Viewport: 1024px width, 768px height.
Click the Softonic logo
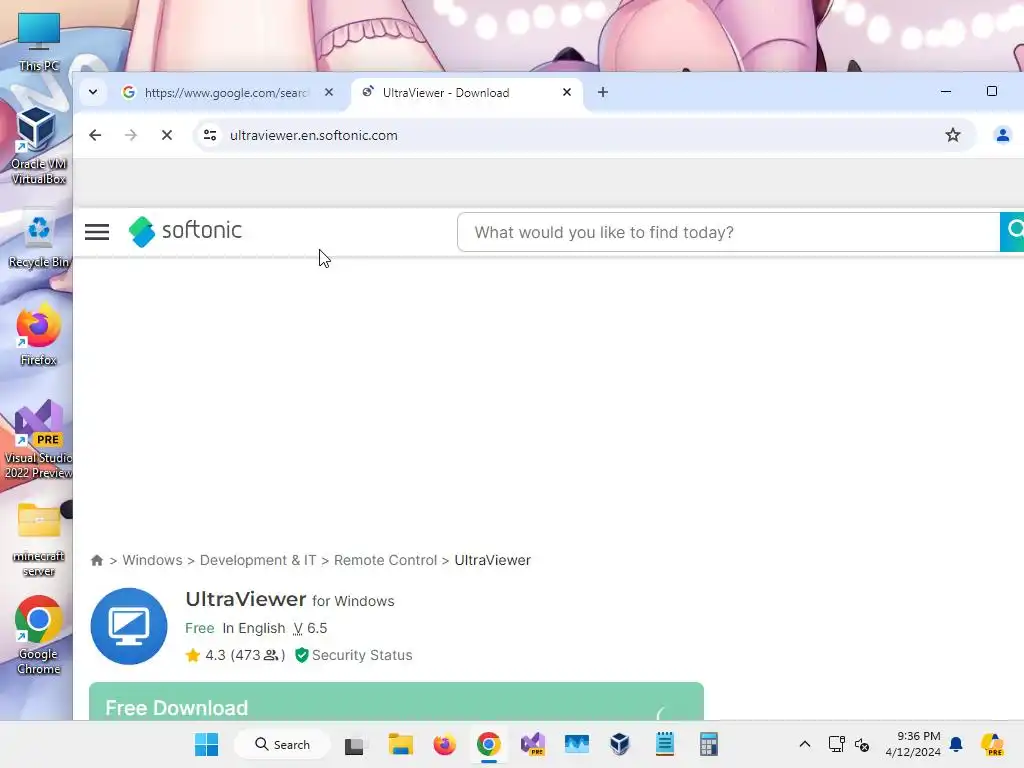tap(185, 231)
